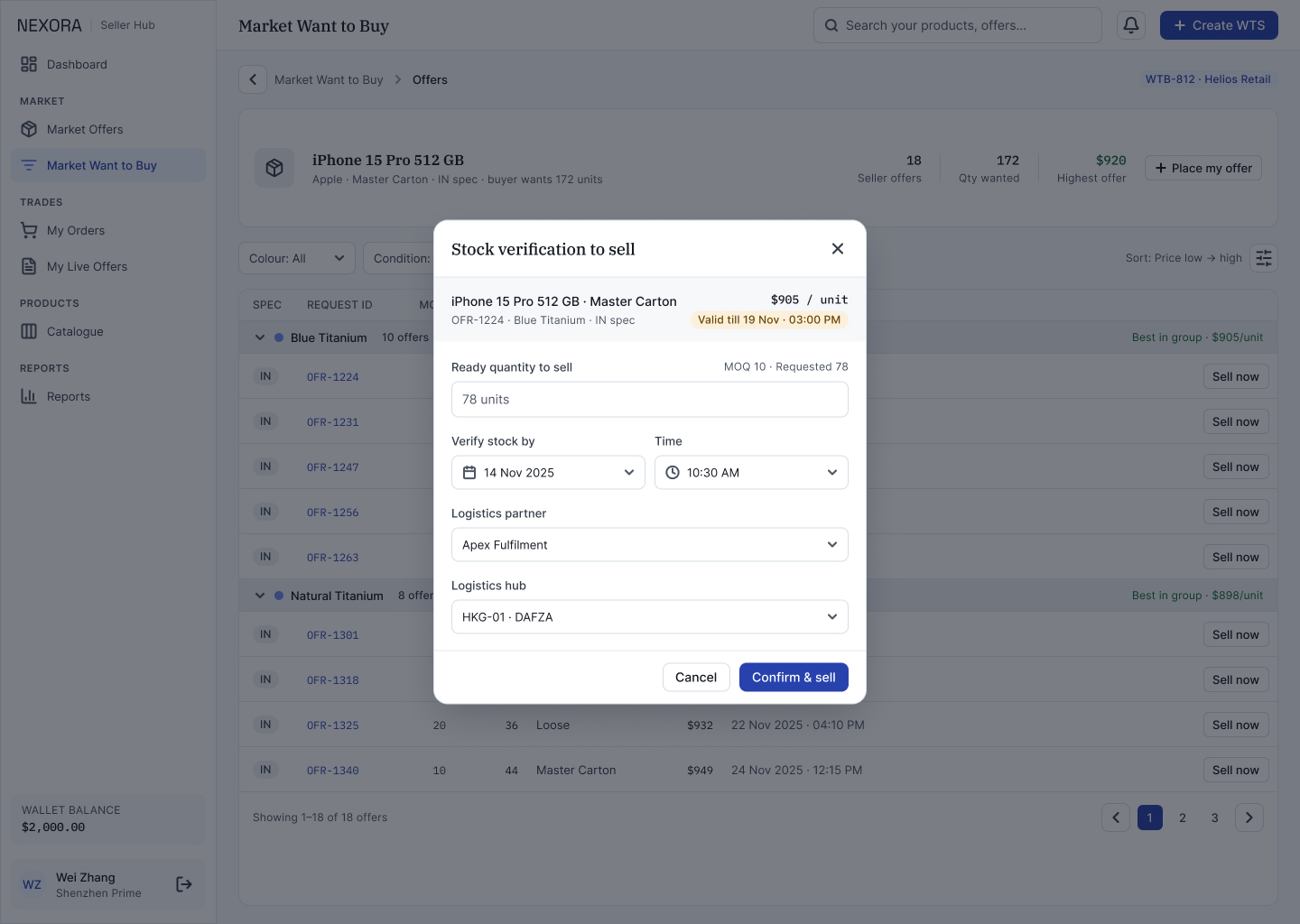
Task: Open offer OFR-1318 link
Action: point(333,680)
